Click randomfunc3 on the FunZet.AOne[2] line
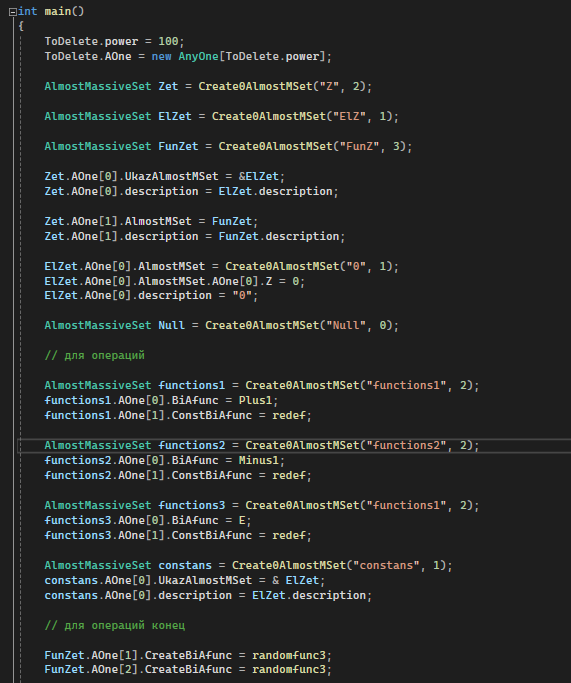The image size is (571, 683). pyautogui.click(x=289, y=669)
